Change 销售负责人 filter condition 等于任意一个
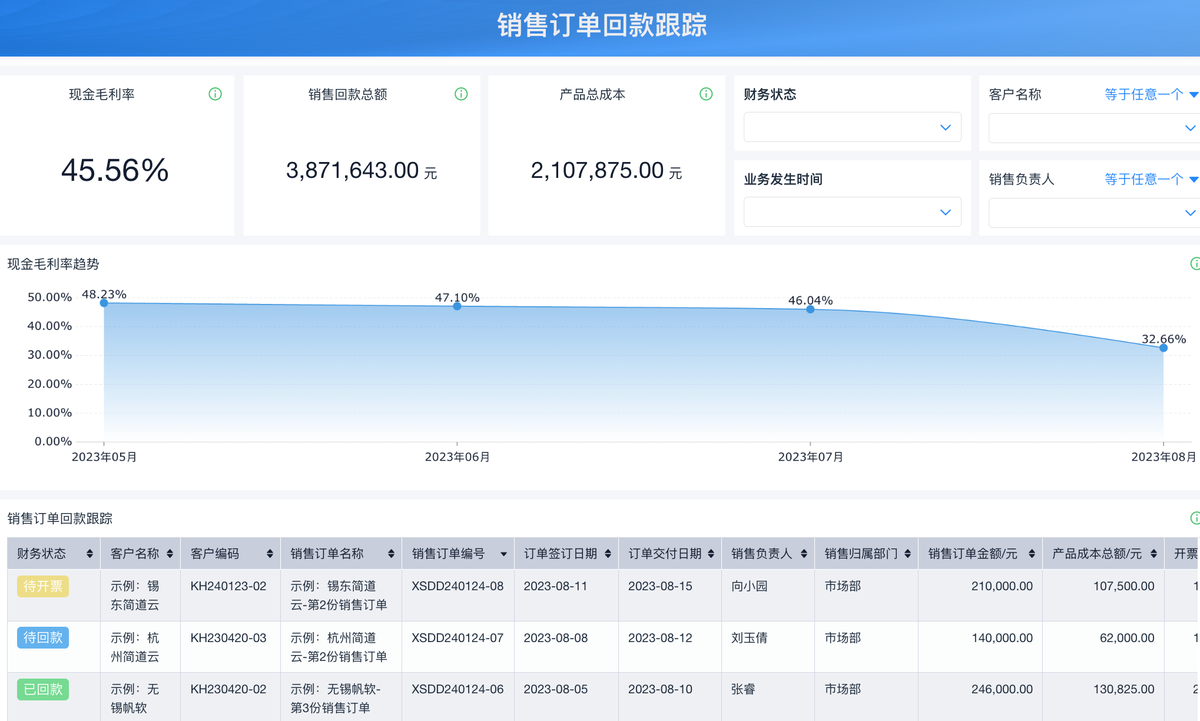Image resolution: width=1200 pixels, height=721 pixels. pos(1150,179)
